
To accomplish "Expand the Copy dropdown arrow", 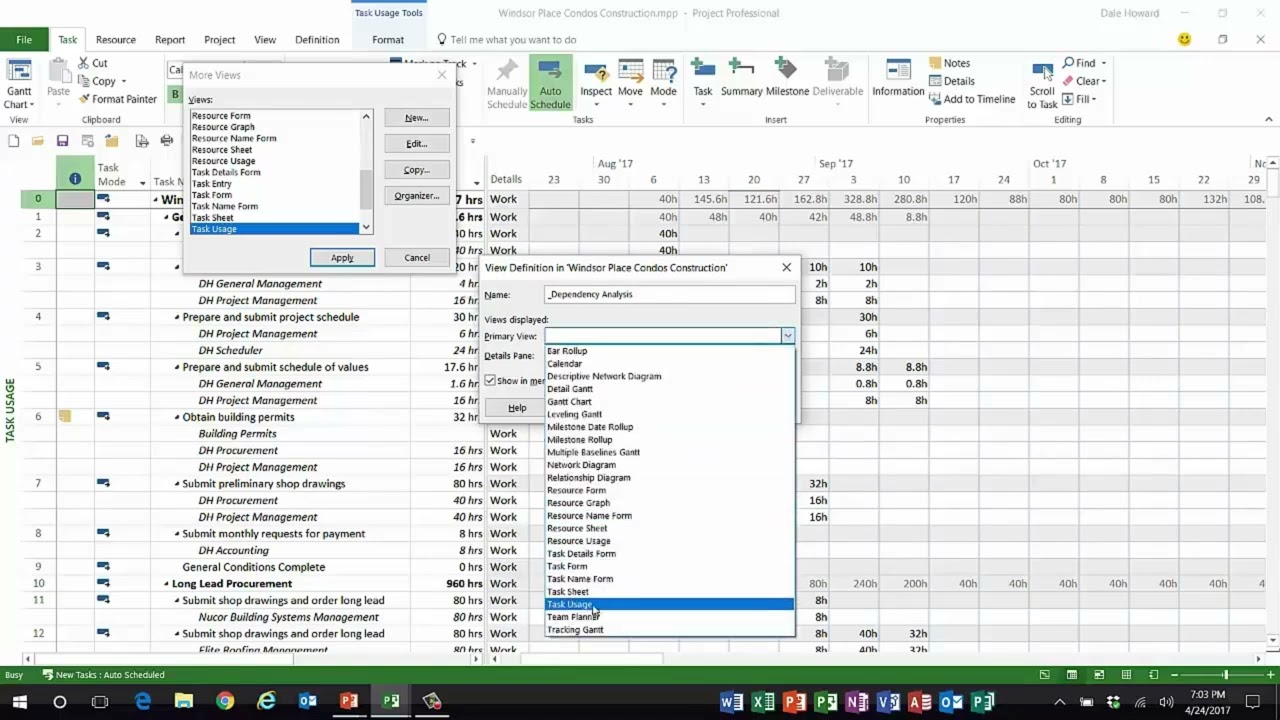I will pyautogui.click(x=123, y=82).
